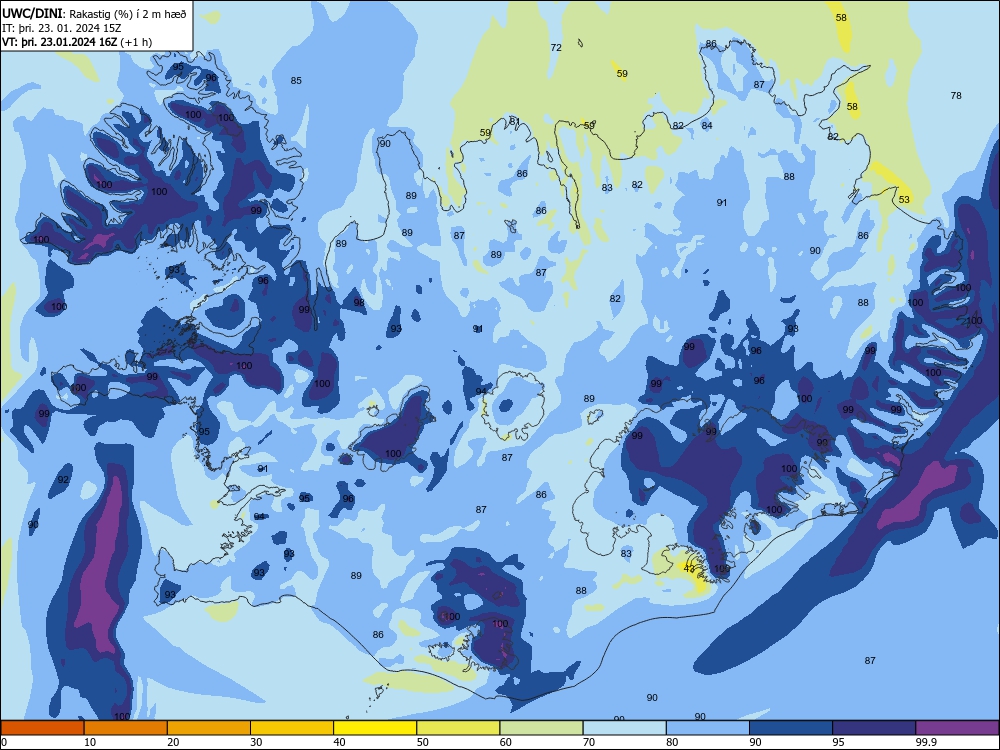Viewport: 1000px width, 750px height.
Task: Pick the 40–50 bright yellow legend swatch
Action: 375,728
